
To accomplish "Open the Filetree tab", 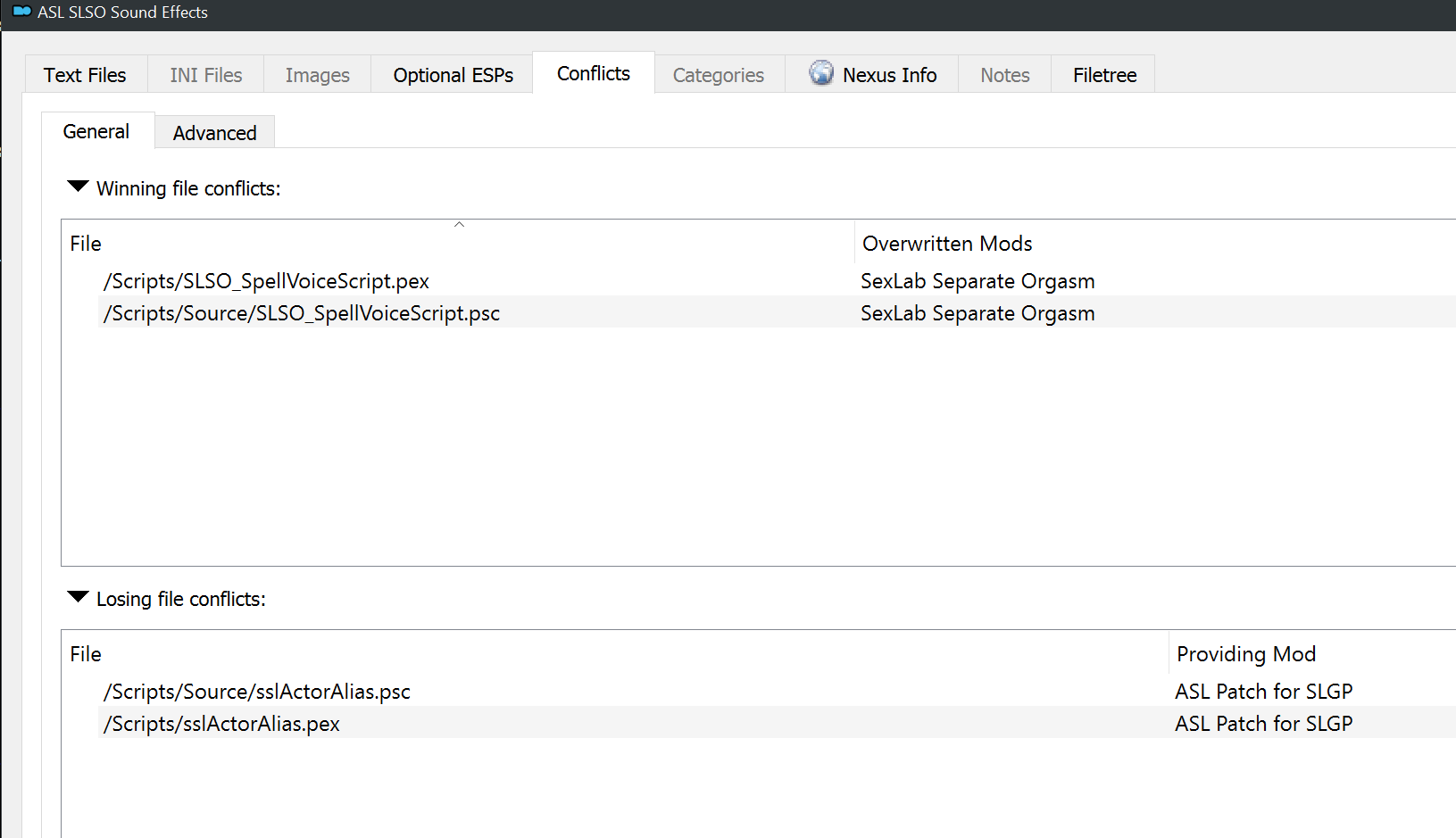I will click(x=1104, y=75).
